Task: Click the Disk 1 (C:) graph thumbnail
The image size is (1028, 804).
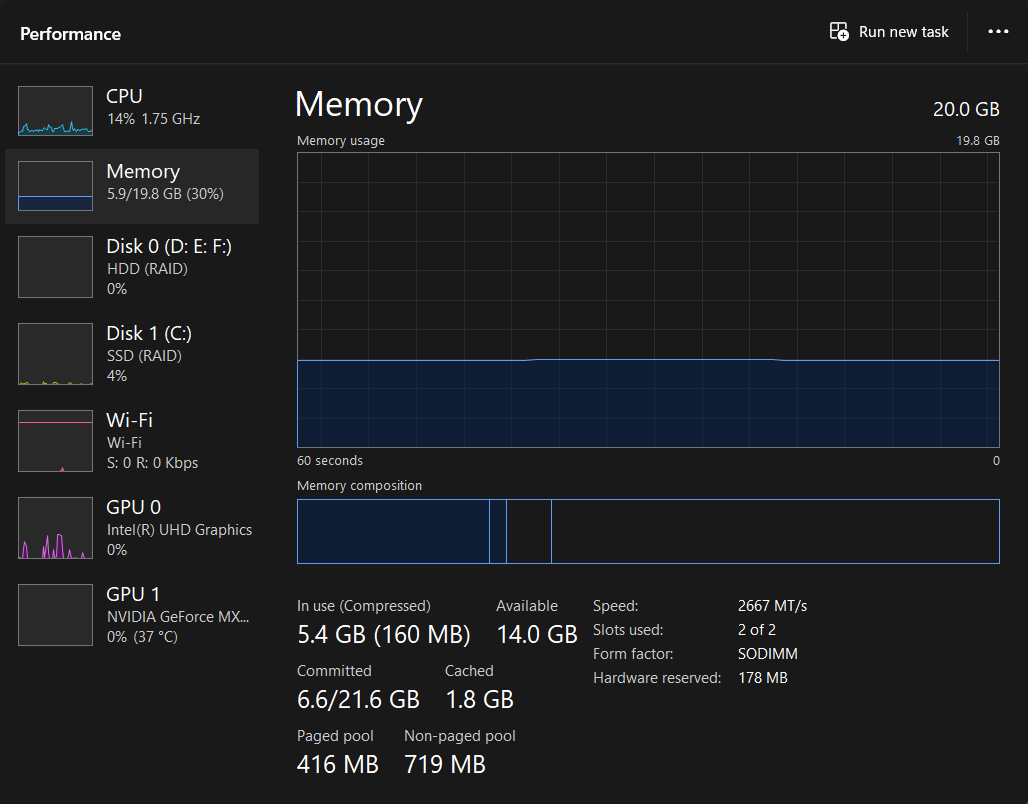Action: [55, 354]
